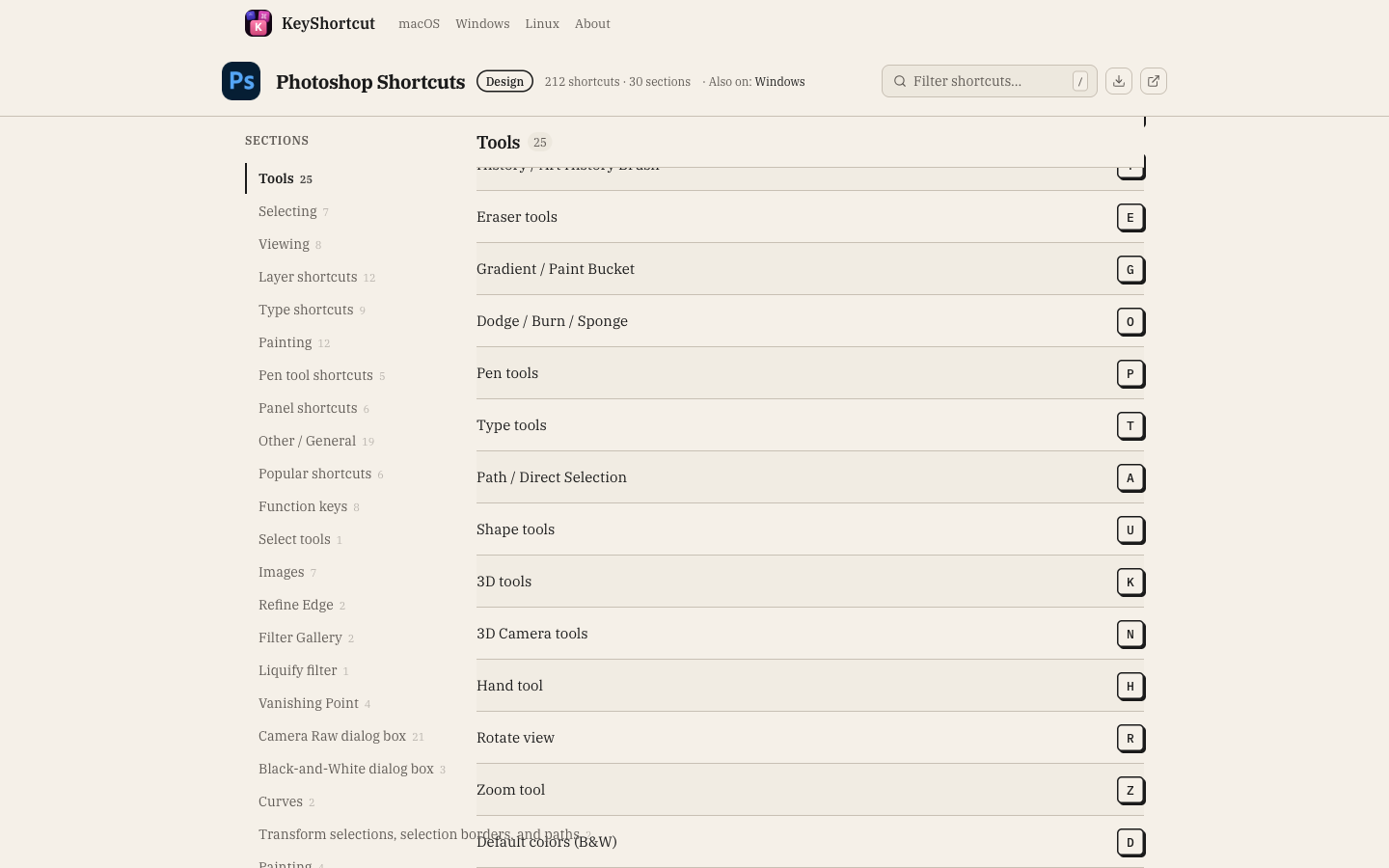Click the G key for Gradient / Paint Bucket
Viewport: 1389px width, 868px height.
click(1130, 269)
